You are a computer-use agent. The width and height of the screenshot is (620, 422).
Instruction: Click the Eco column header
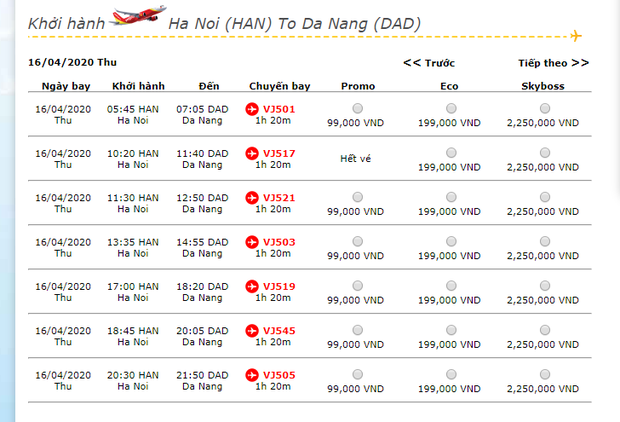[450, 86]
